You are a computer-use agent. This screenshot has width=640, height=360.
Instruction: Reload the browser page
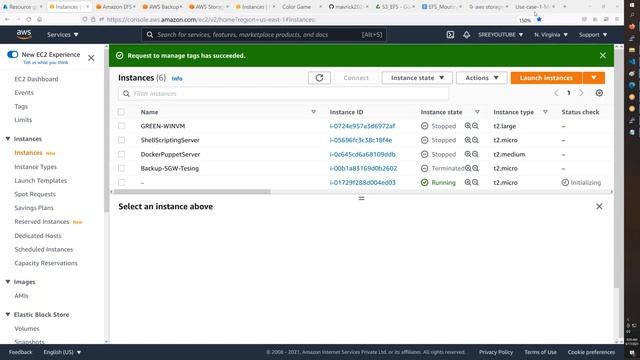29,19
